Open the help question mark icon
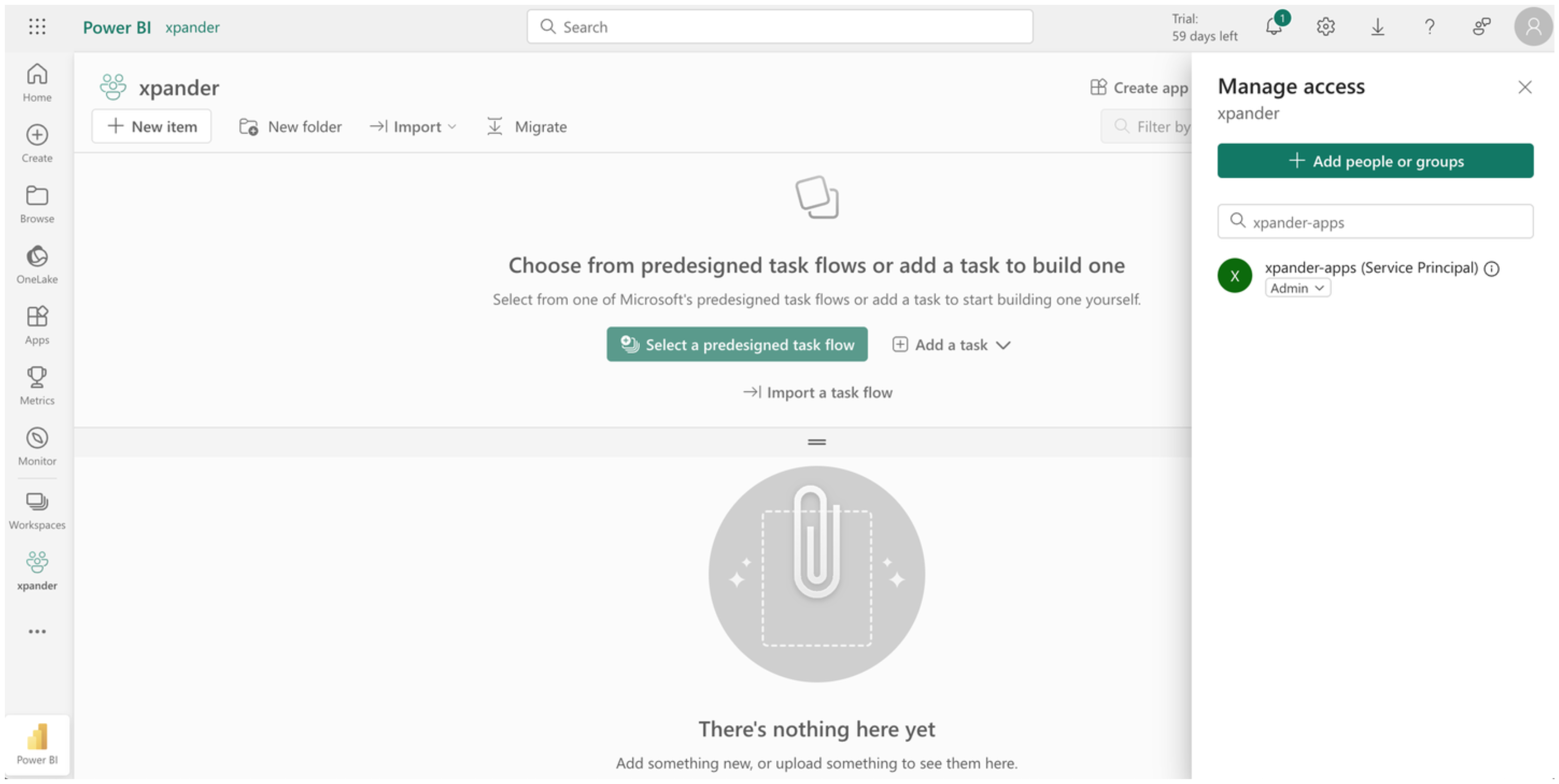 point(1429,27)
